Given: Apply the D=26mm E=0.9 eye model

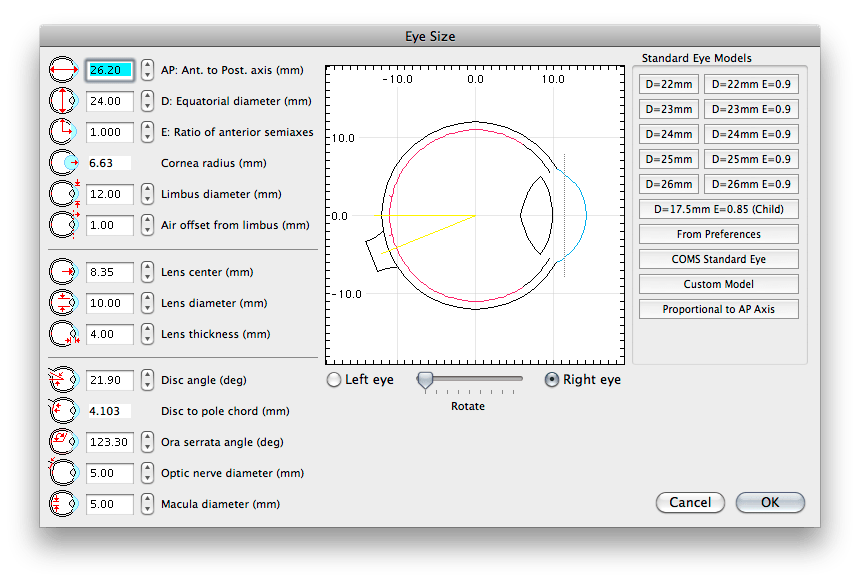Looking at the screenshot, I should point(751,184).
